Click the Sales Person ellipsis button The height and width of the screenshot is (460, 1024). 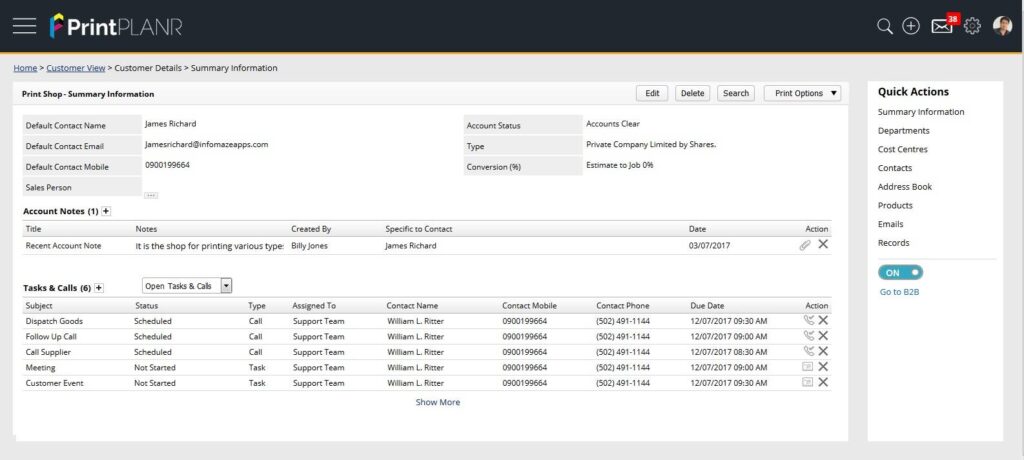pyautogui.click(x=151, y=195)
